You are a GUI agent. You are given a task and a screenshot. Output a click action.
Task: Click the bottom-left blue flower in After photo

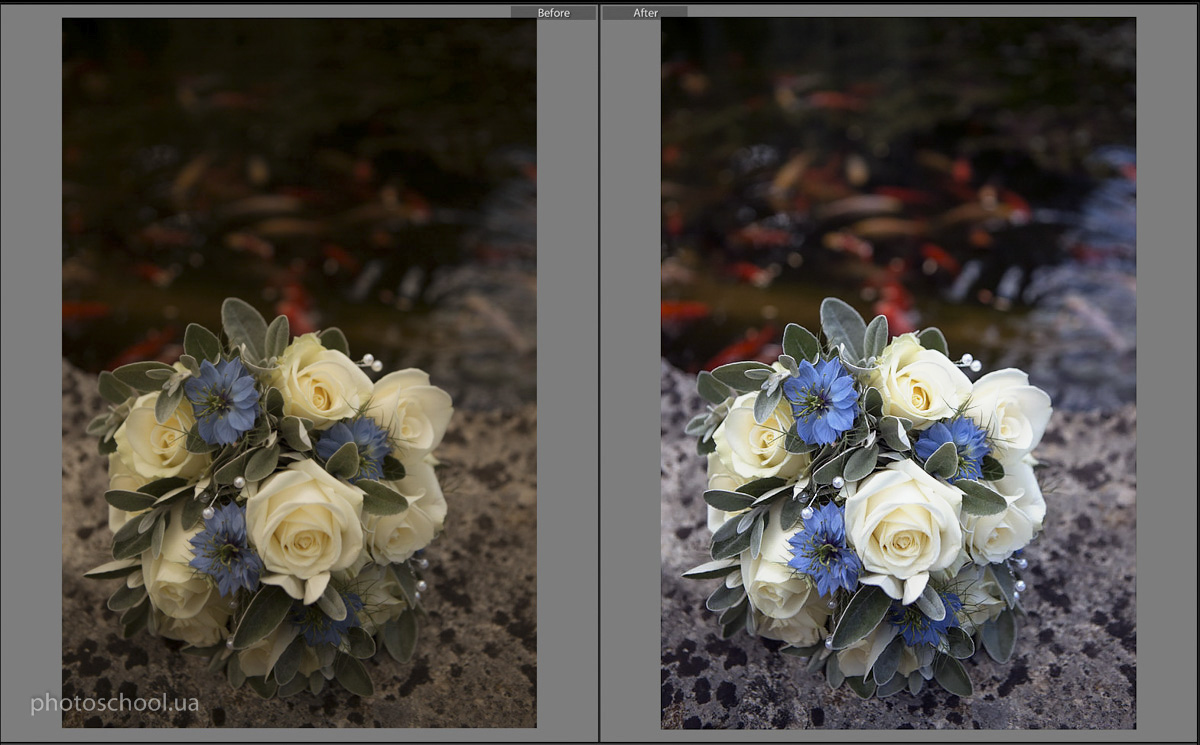(823, 547)
